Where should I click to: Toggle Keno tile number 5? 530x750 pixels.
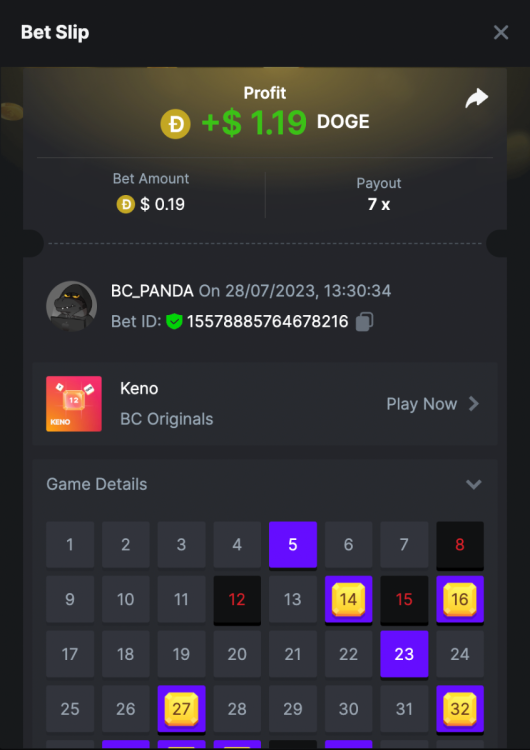[293, 545]
